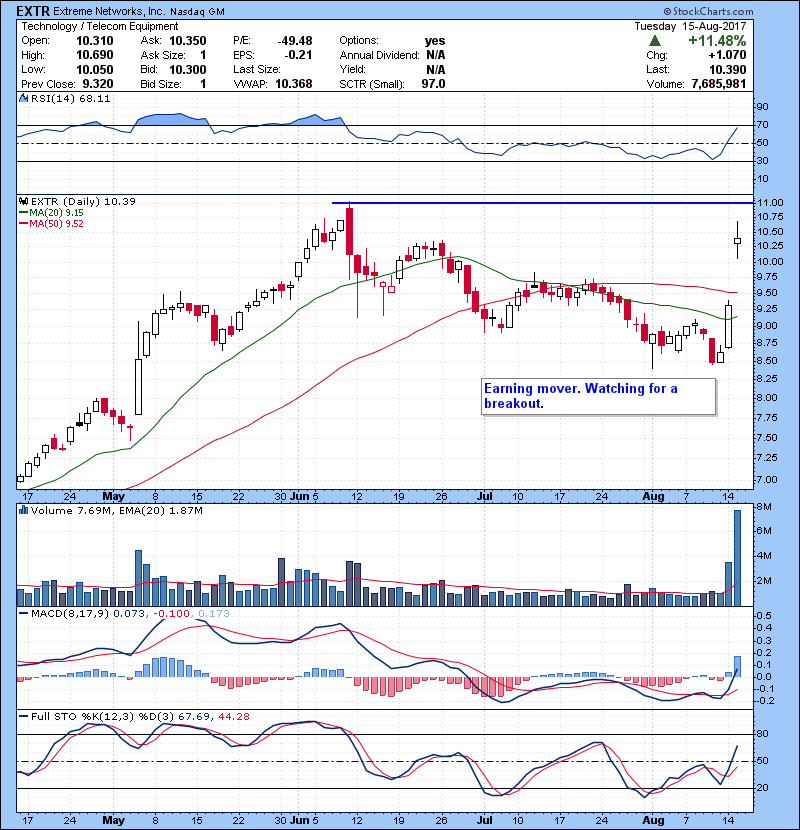Click the Low value 10.050
The height and width of the screenshot is (830, 800).
(x=94, y=69)
